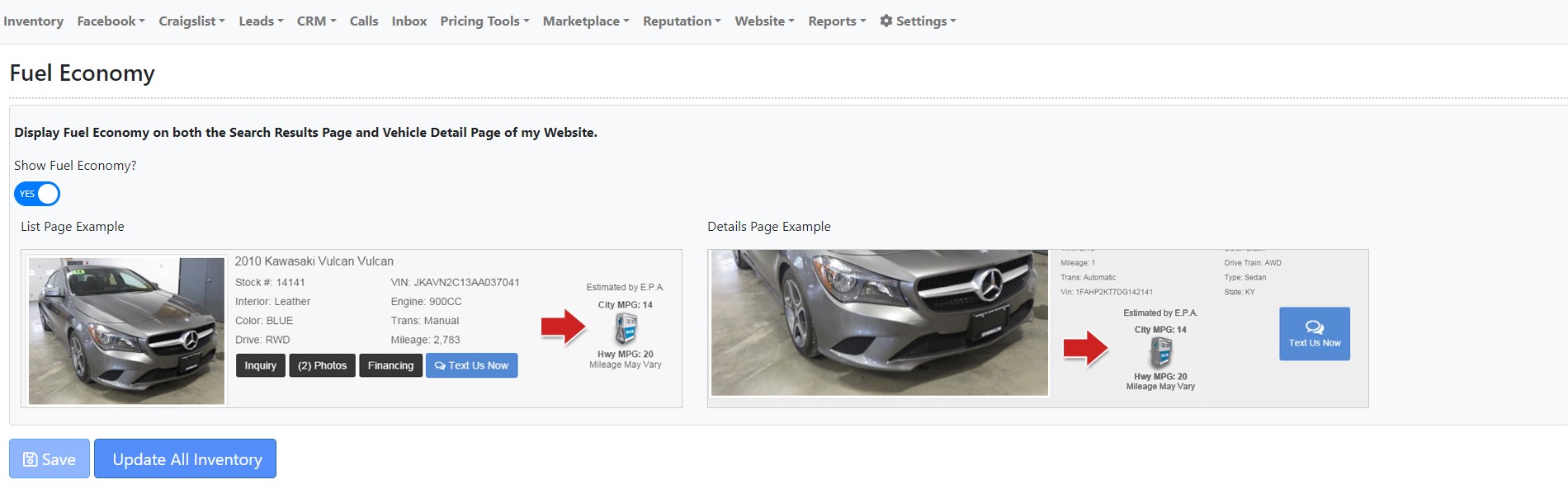Click the (2) Photos button
Screen dimensions: 1568x489
coord(322,365)
